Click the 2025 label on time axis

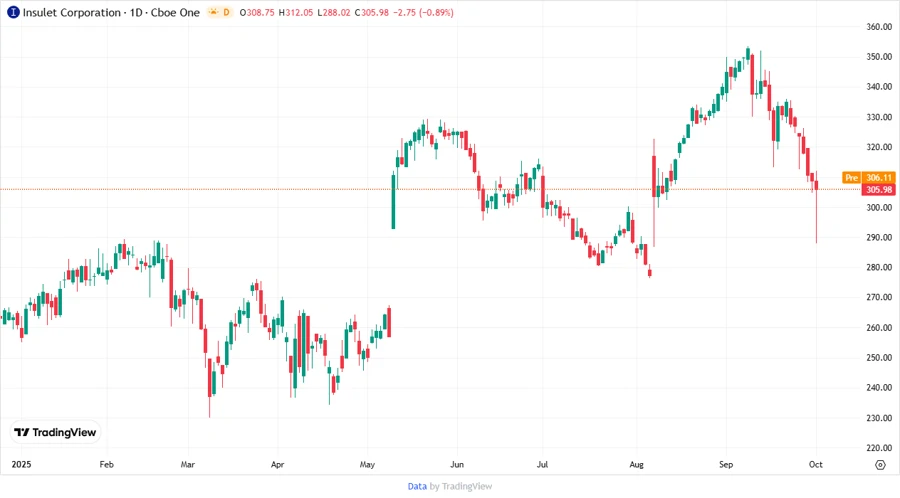(x=21, y=465)
